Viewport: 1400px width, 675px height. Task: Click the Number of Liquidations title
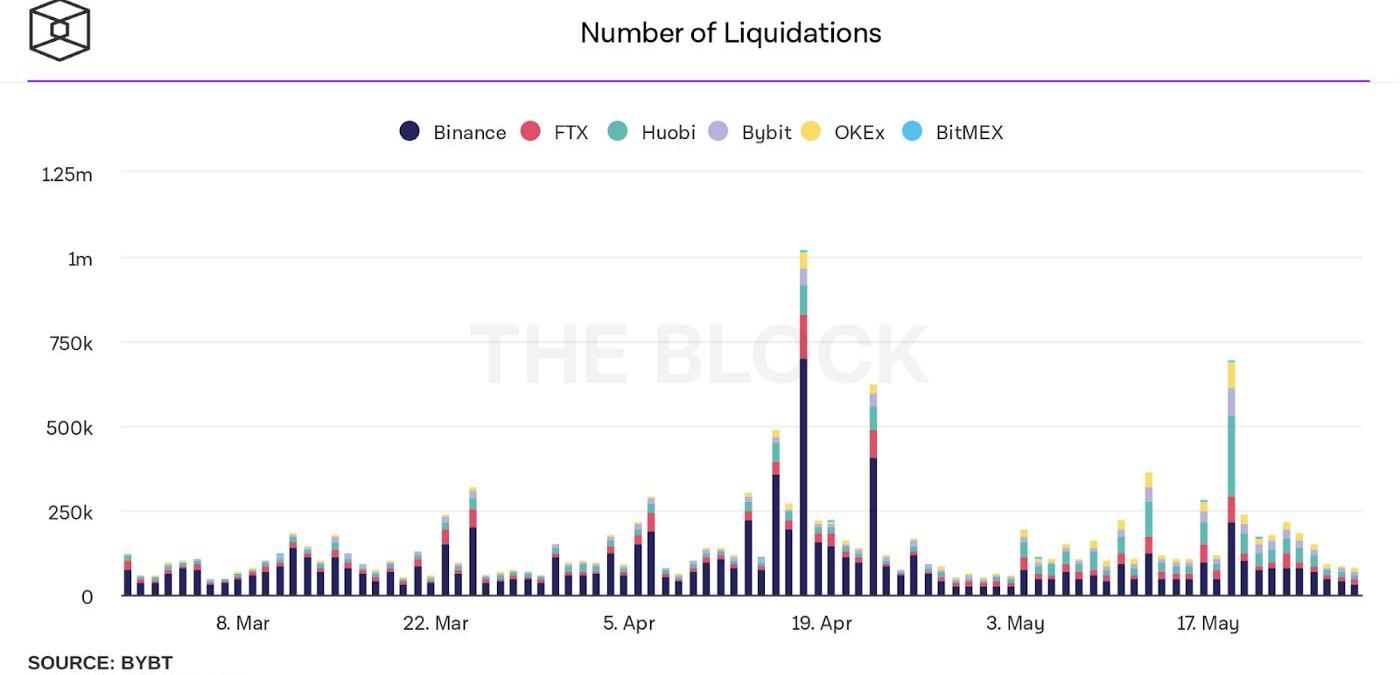pyautogui.click(x=731, y=33)
